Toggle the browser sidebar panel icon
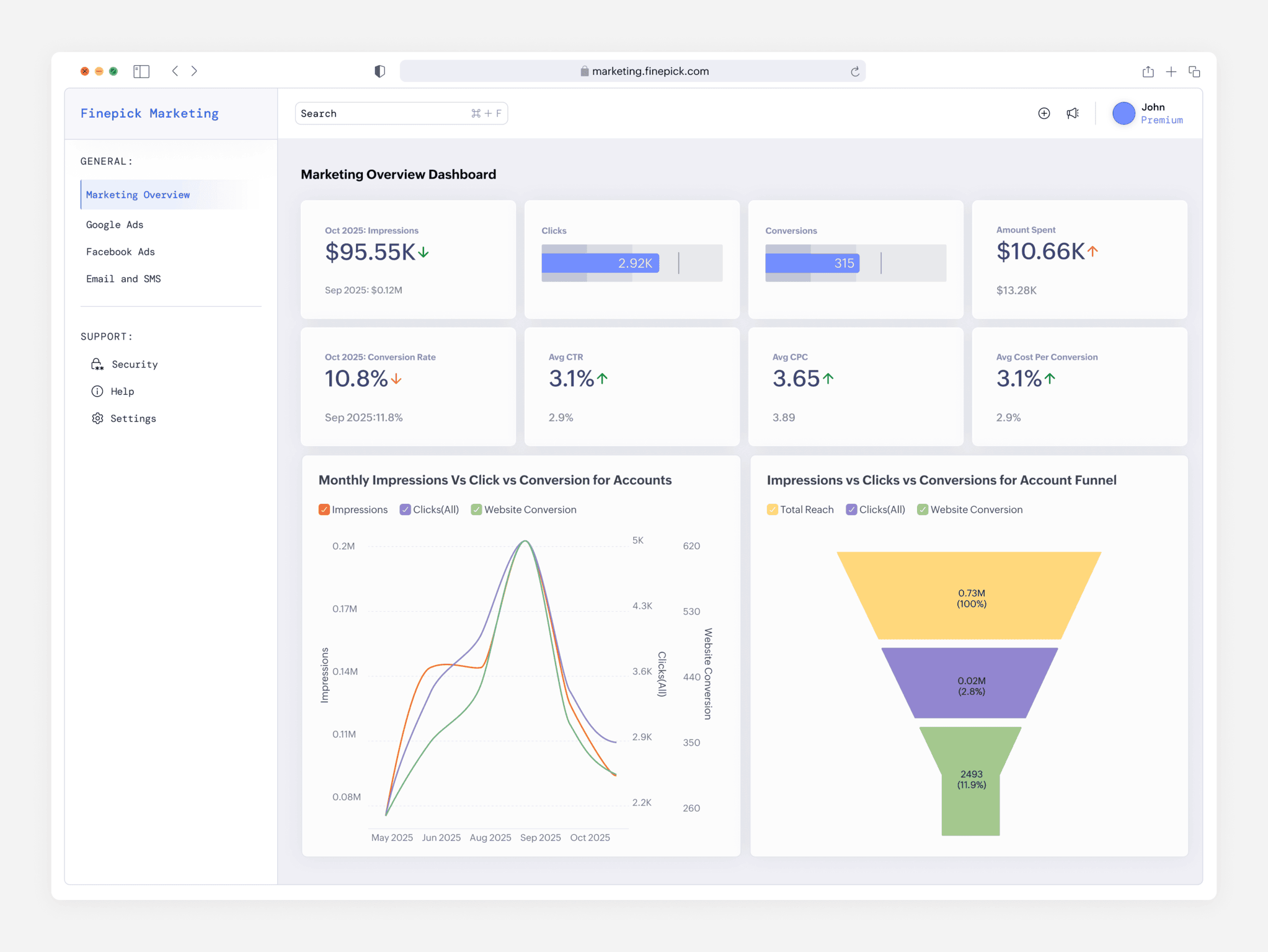This screenshot has width=1268, height=952. (x=141, y=71)
